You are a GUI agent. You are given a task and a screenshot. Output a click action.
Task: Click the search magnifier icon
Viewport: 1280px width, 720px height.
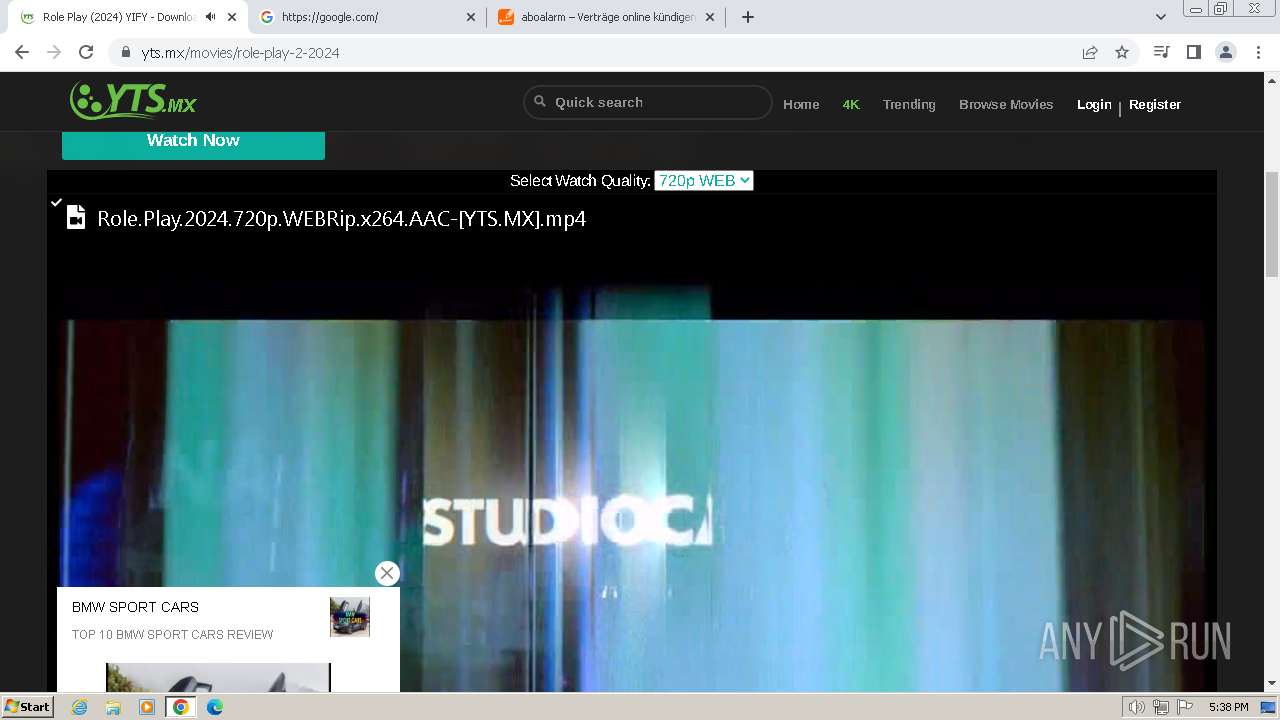pyautogui.click(x=540, y=101)
